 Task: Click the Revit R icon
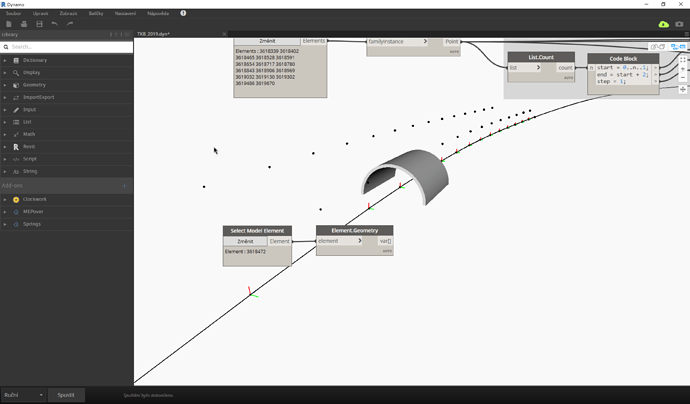pyautogui.click(x=16, y=147)
